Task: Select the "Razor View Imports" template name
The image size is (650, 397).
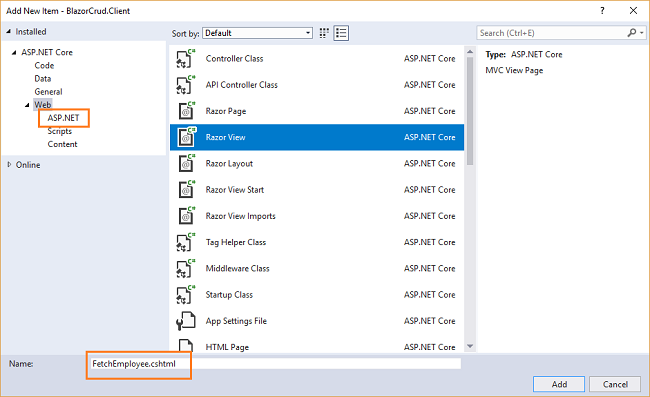Action: coord(240,216)
